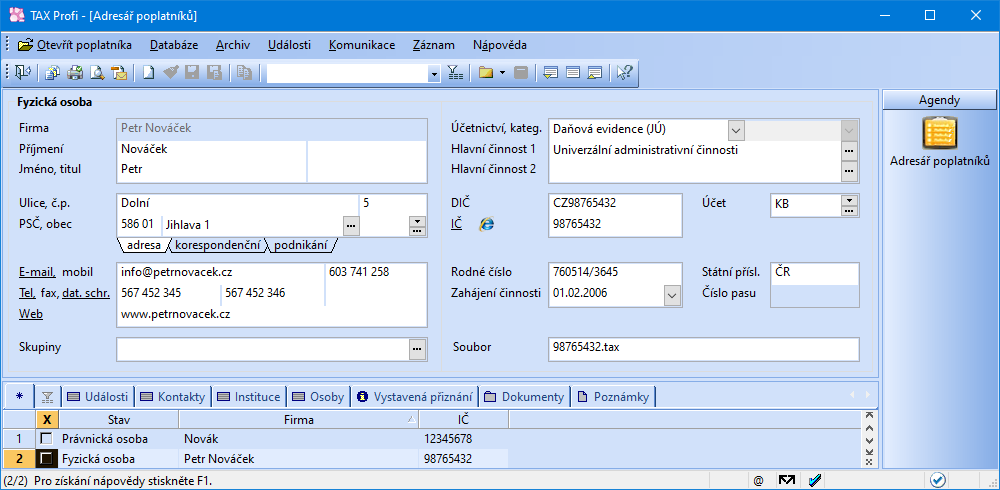The width and height of the screenshot is (1000, 490).
Task: Click the second floppy disk save icon
Action: (x=214, y=73)
